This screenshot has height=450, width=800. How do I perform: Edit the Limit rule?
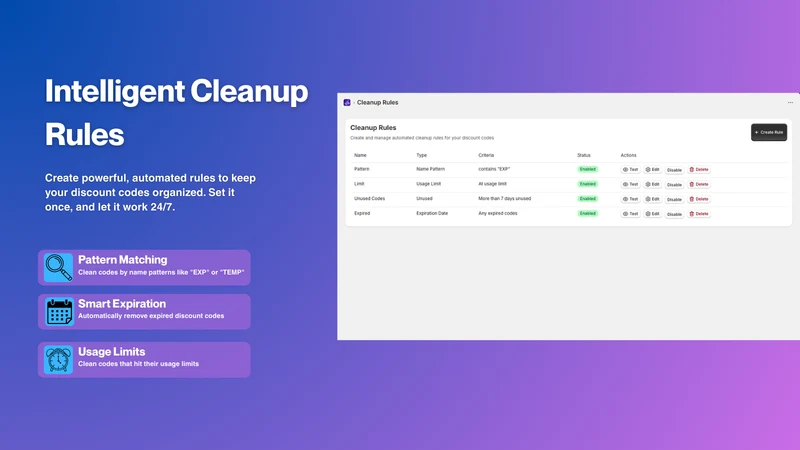pyautogui.click(x=653, y=184)
